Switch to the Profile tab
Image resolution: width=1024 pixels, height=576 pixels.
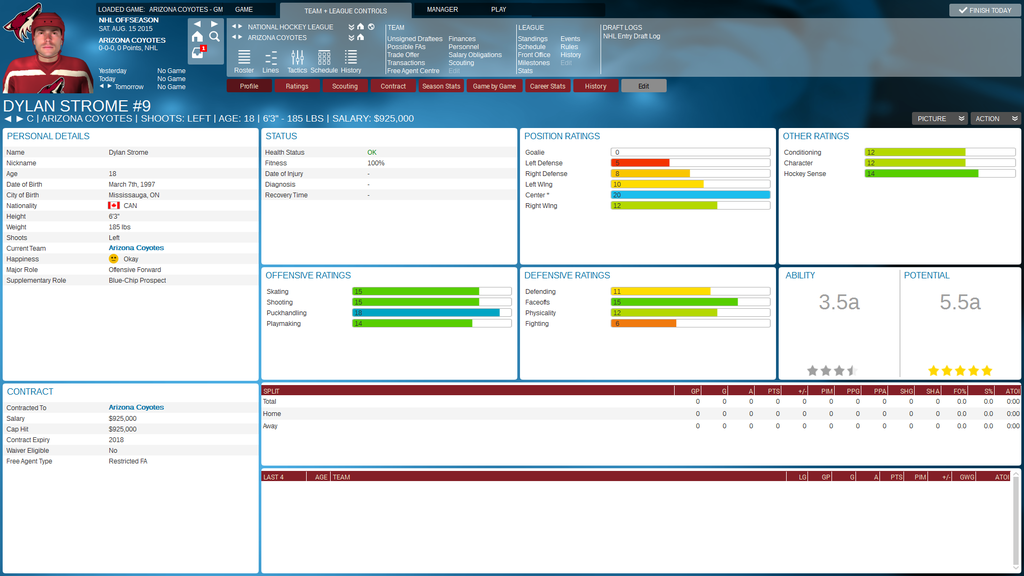[249, 86]
